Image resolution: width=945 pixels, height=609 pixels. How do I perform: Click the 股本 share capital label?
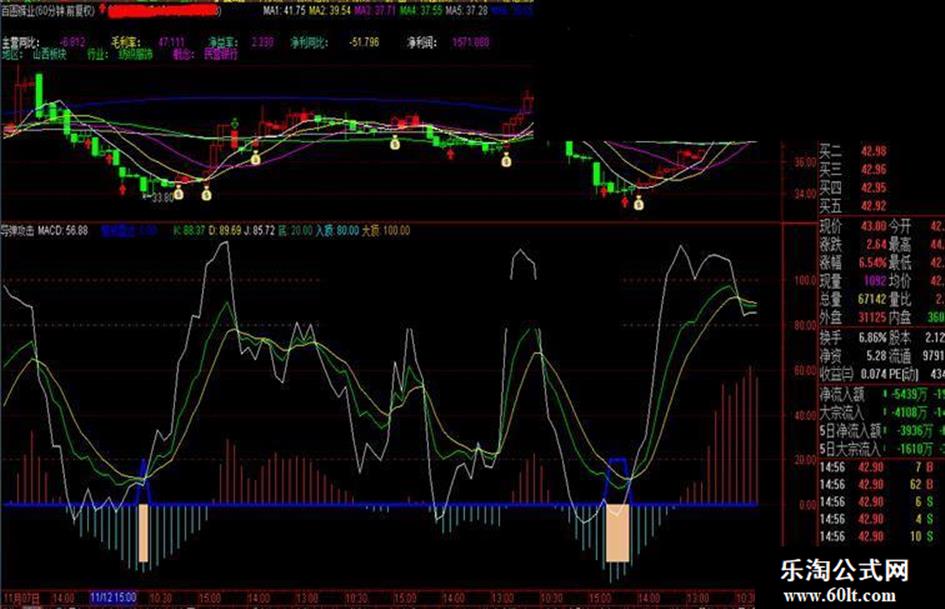click(x=900, y=338)
